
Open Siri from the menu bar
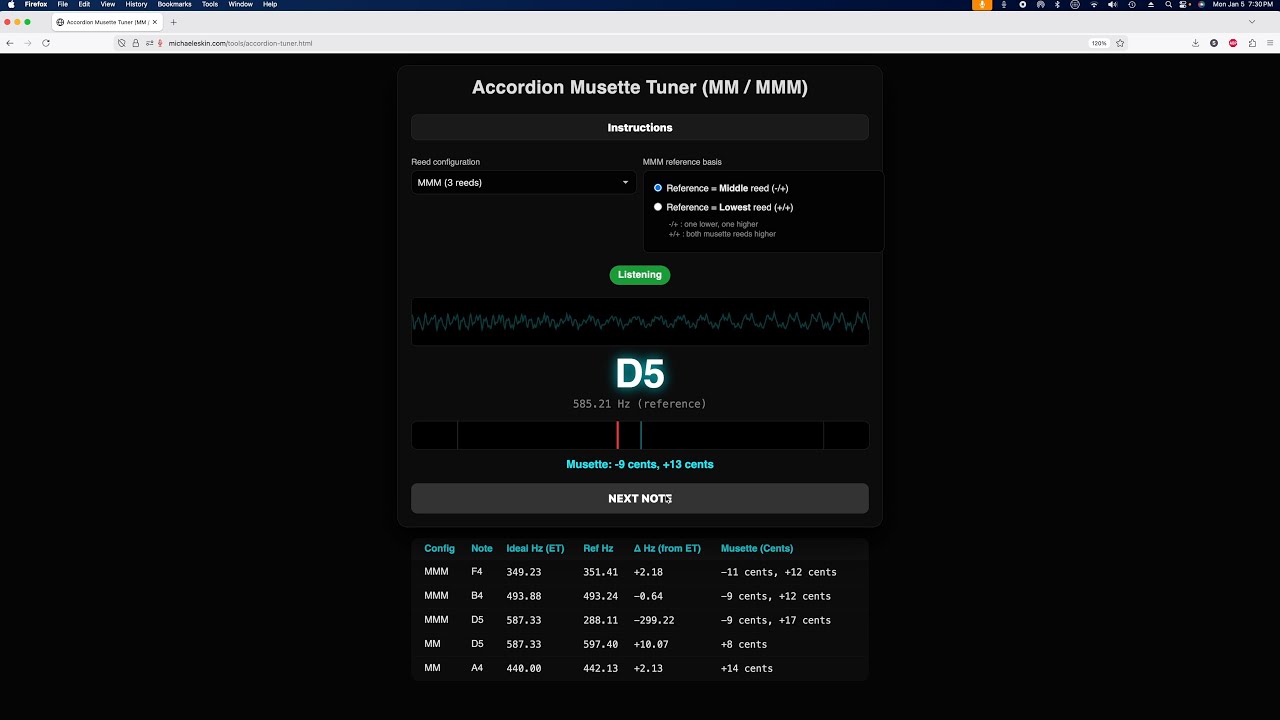[1201, 4]
